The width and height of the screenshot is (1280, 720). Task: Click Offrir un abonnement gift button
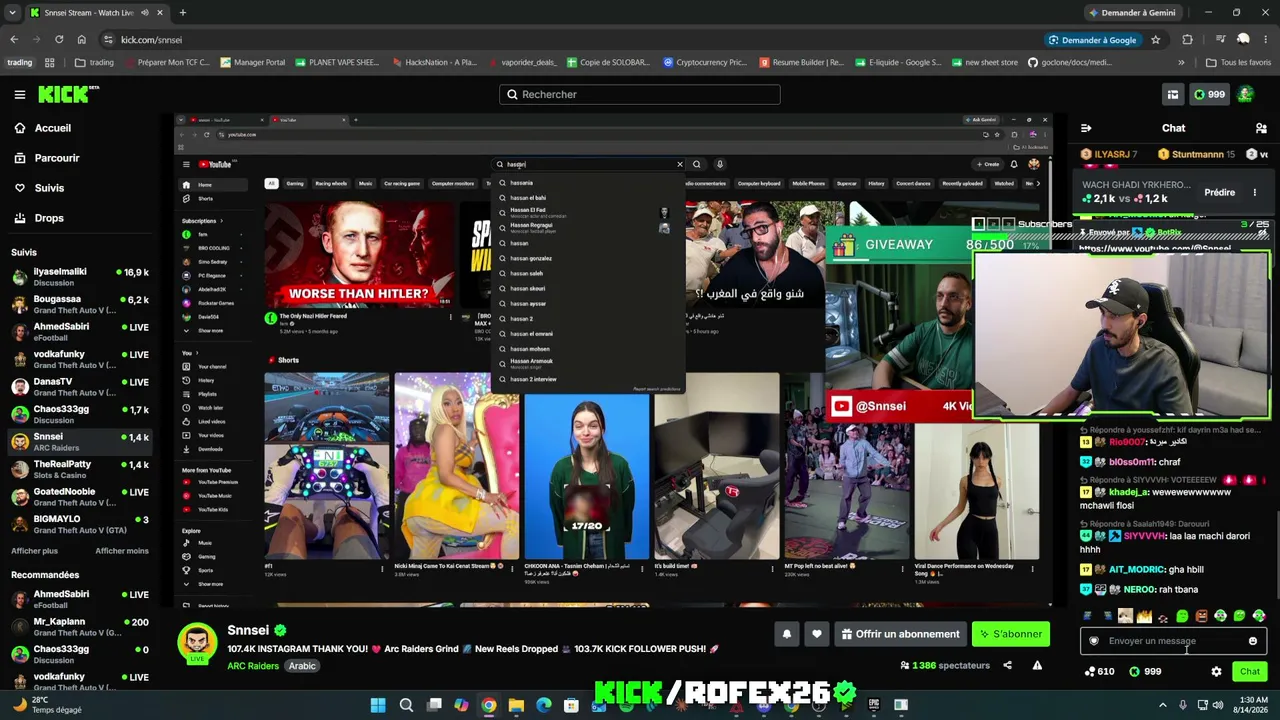point(900,634)
